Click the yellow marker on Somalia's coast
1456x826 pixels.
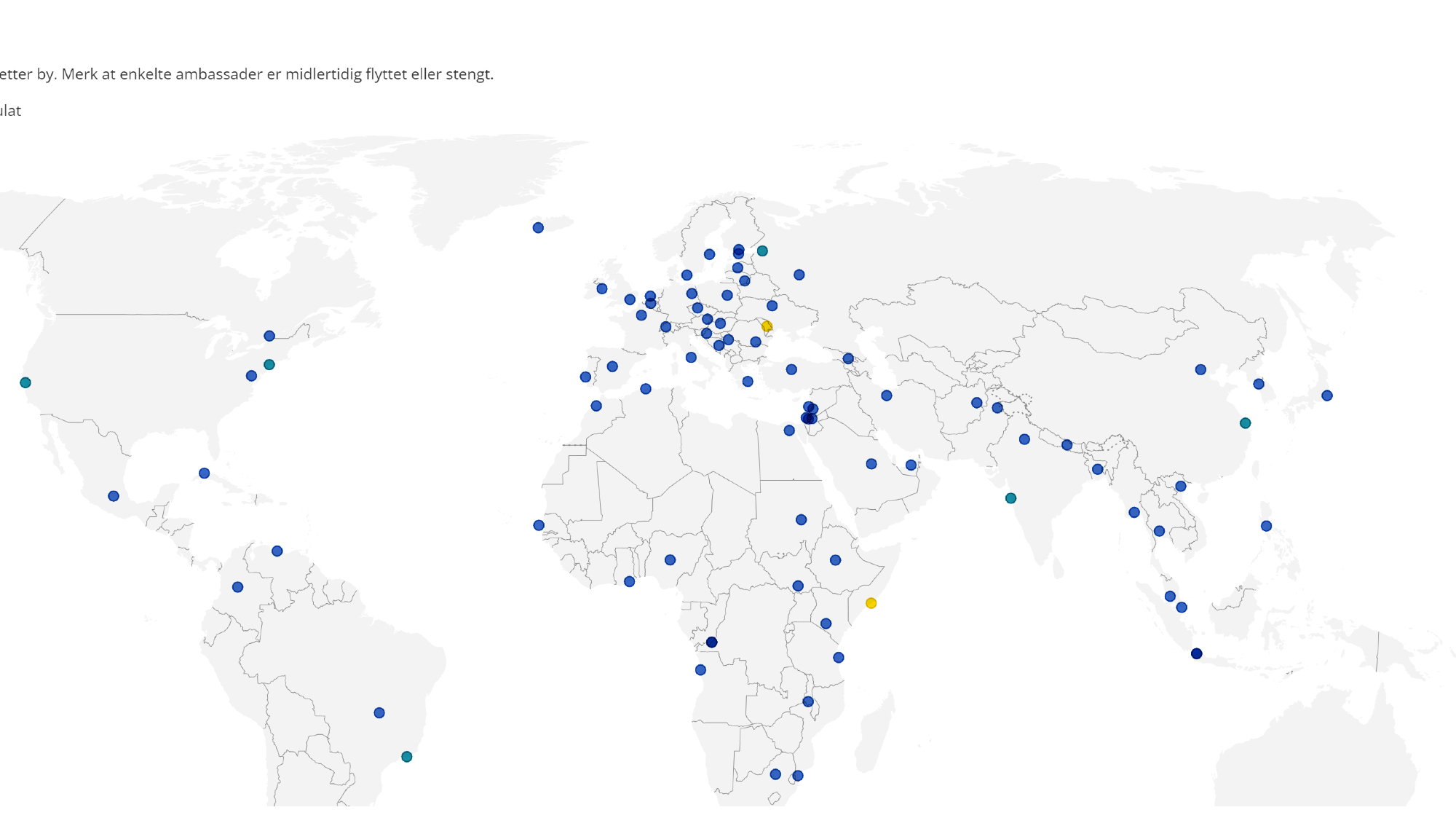coord(871,603)
